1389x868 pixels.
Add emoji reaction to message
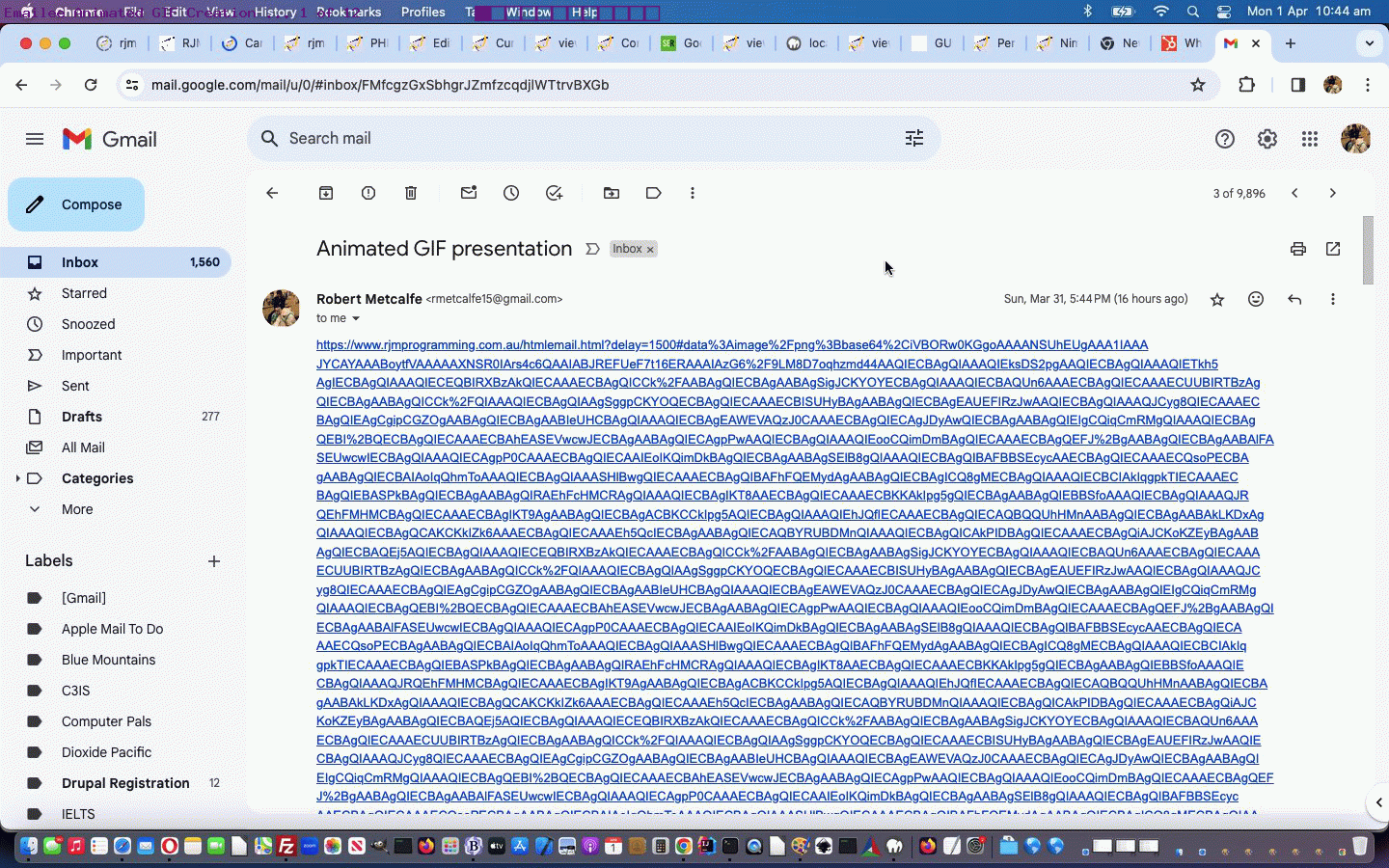(x=1256, y=300)
